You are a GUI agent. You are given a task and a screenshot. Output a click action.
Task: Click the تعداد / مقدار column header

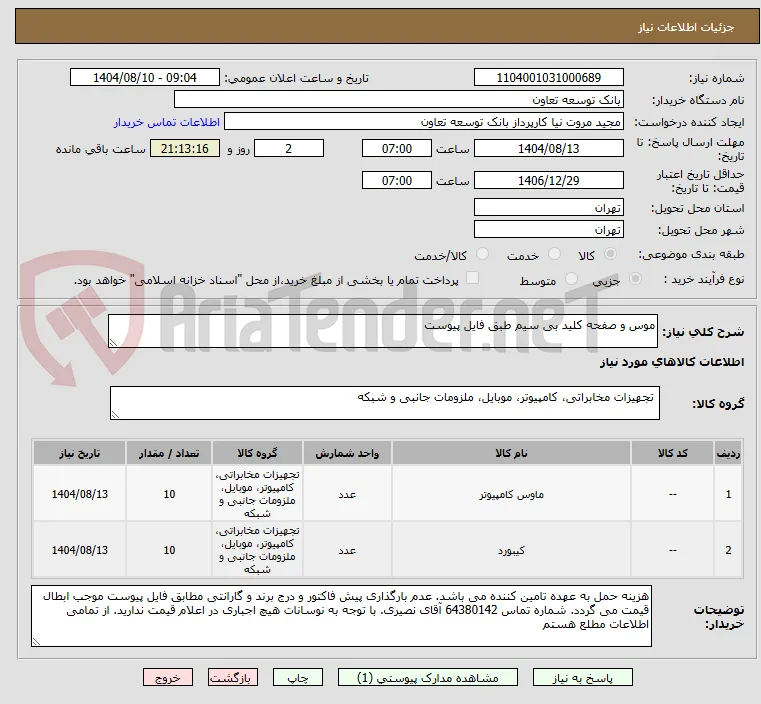coord(169,453)
